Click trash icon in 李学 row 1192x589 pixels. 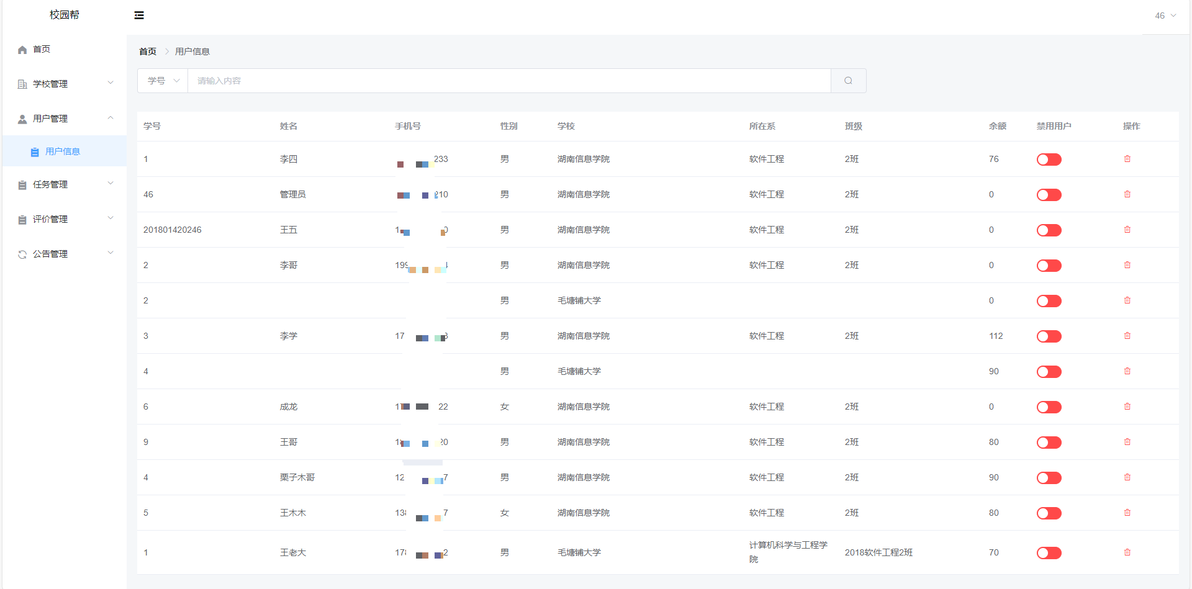pyautogui.click(x=1127, y=336)
